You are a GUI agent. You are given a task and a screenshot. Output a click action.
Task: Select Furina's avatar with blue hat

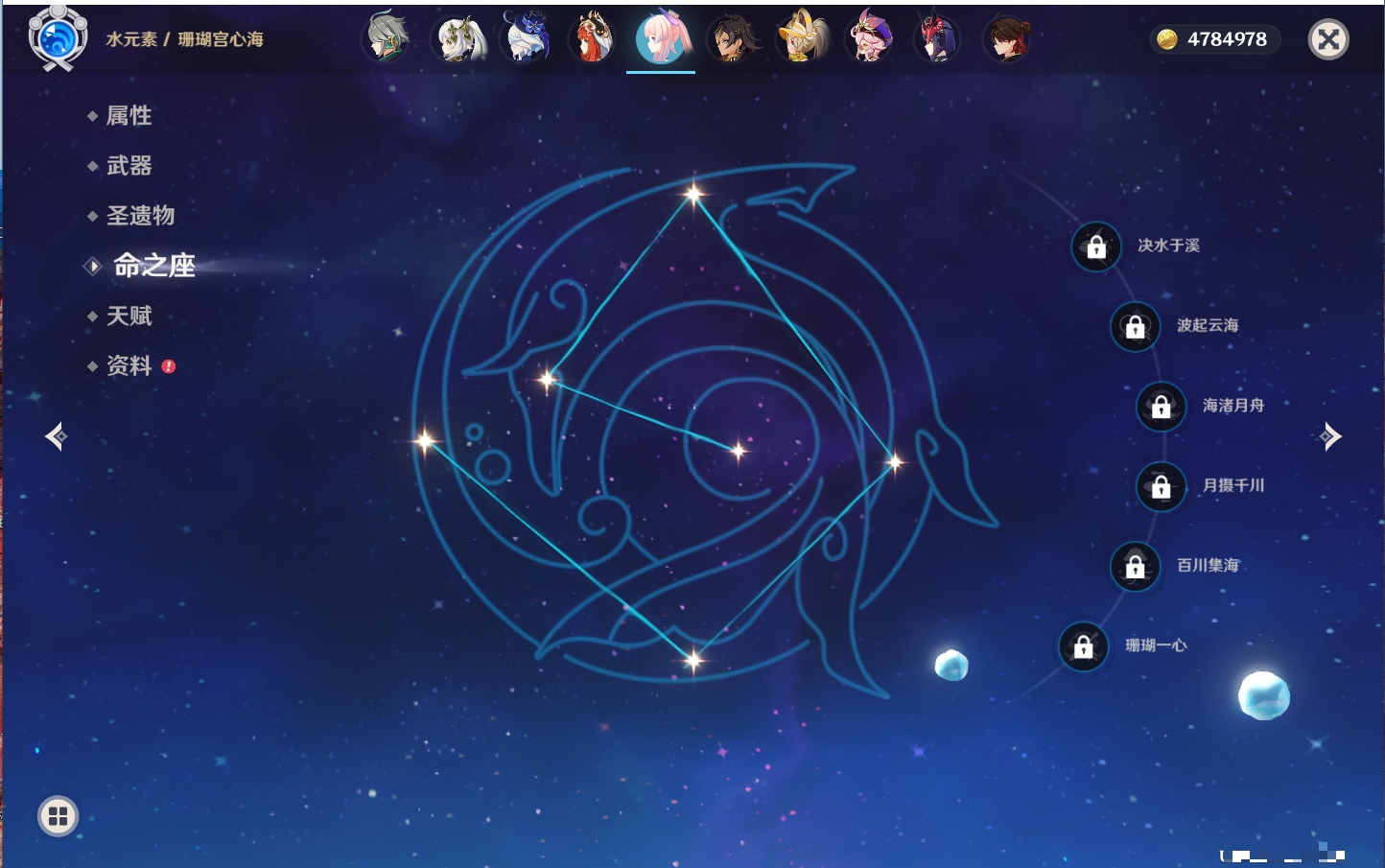(525, 38)
